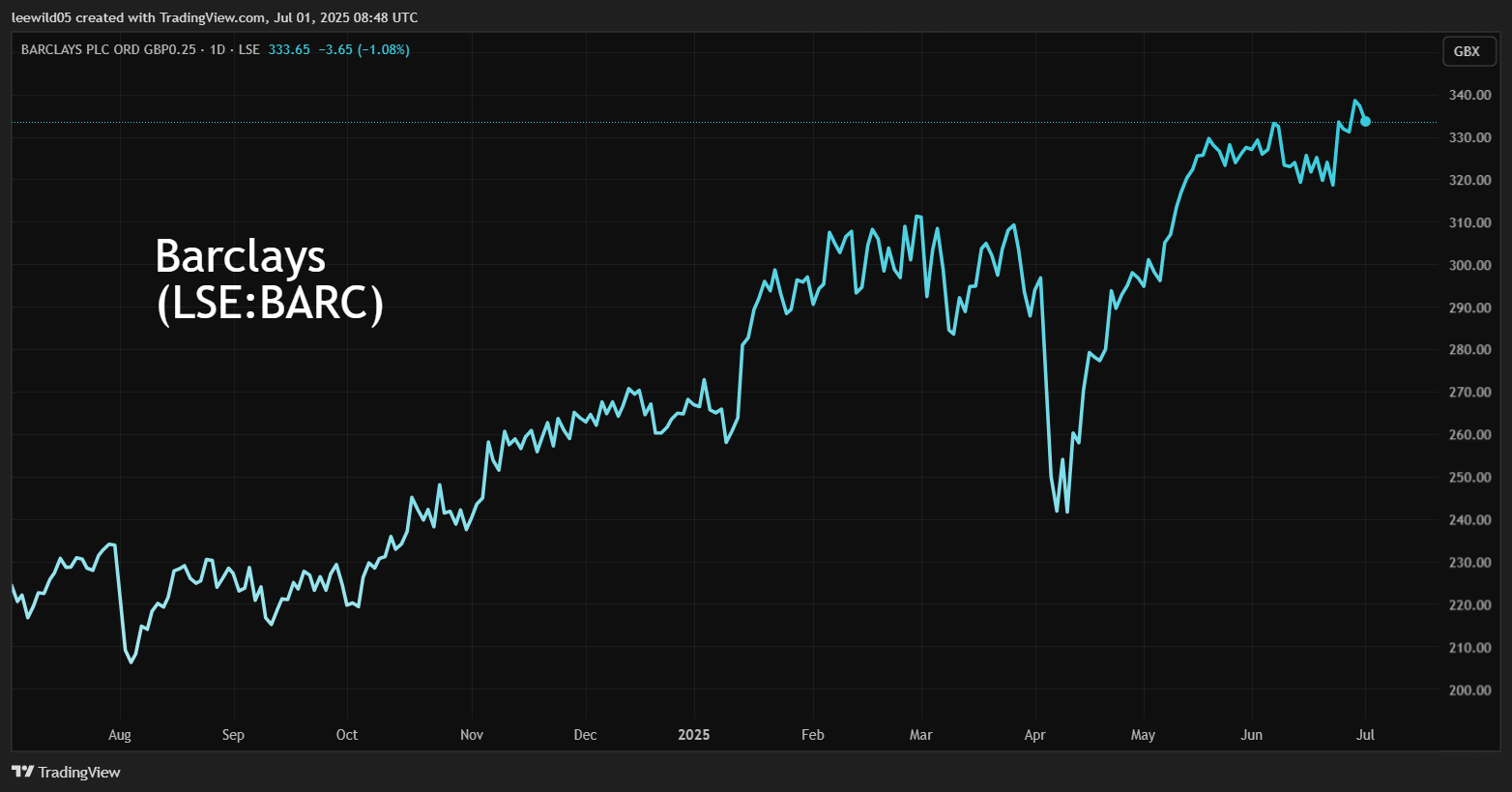The height and width of the screenshot is (792, 1512).
Task: Click the 'Mar' time axis label
Action: pos(921,735)
